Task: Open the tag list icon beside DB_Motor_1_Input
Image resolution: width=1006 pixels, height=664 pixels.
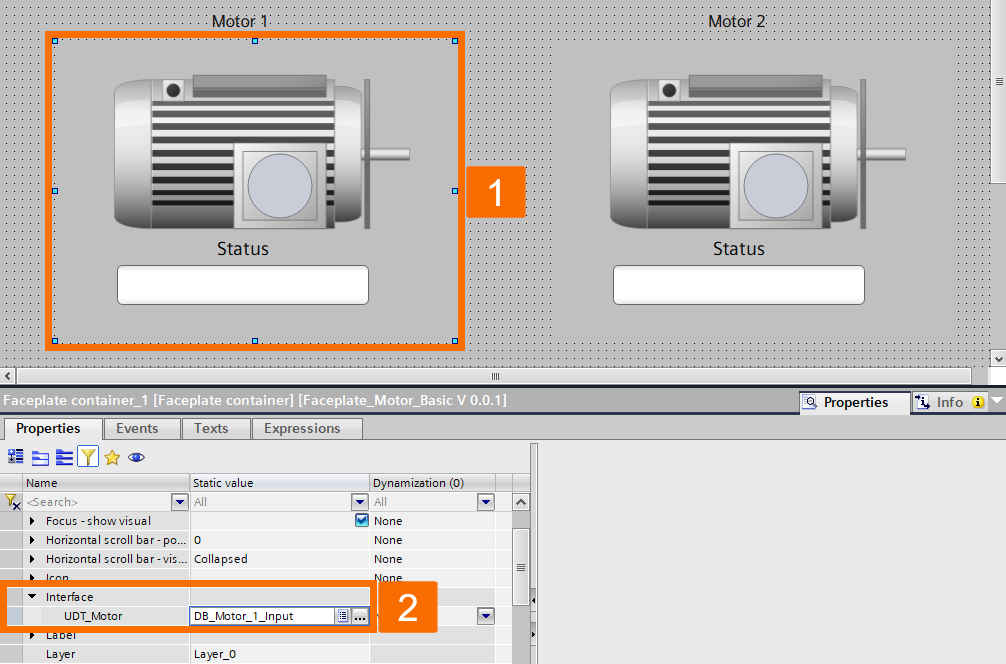Action: [343, 616]
